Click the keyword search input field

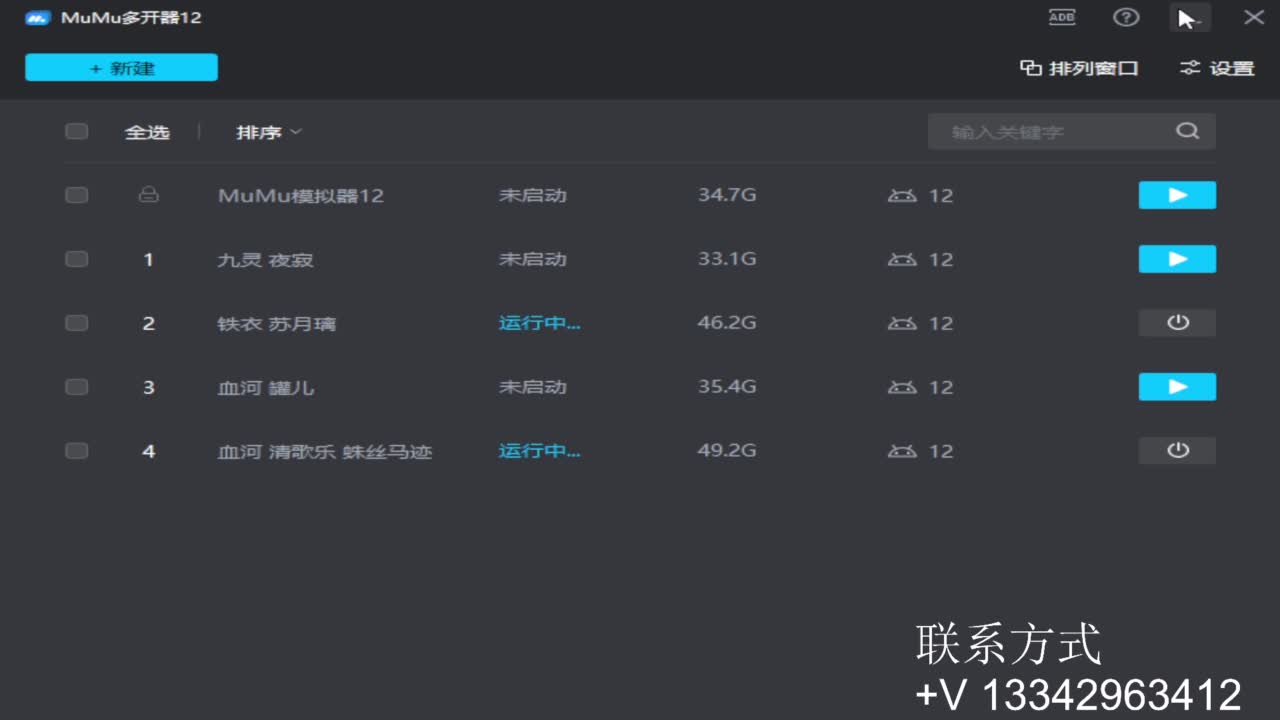(1050, 130)
